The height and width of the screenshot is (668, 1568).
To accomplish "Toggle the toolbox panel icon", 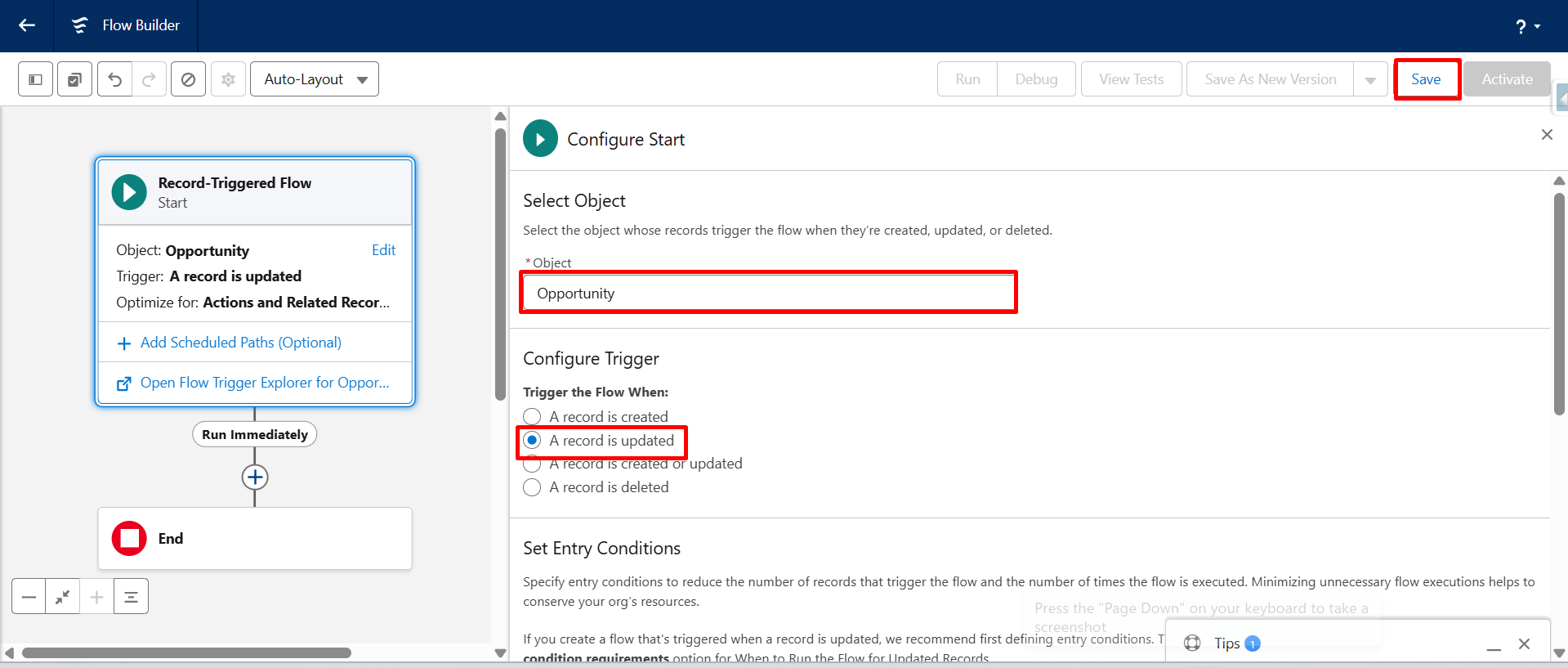I will 35,79.
